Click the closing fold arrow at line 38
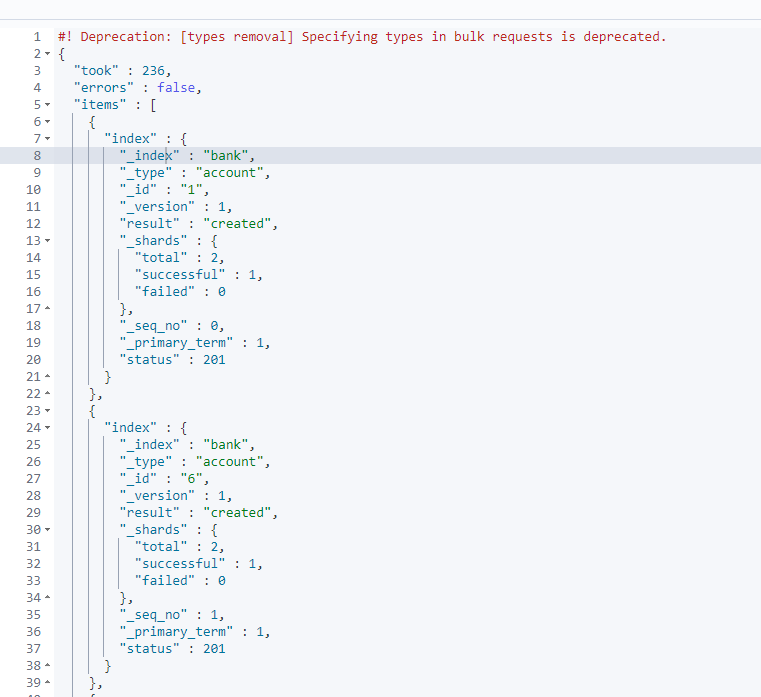 (x=48, y=665)
